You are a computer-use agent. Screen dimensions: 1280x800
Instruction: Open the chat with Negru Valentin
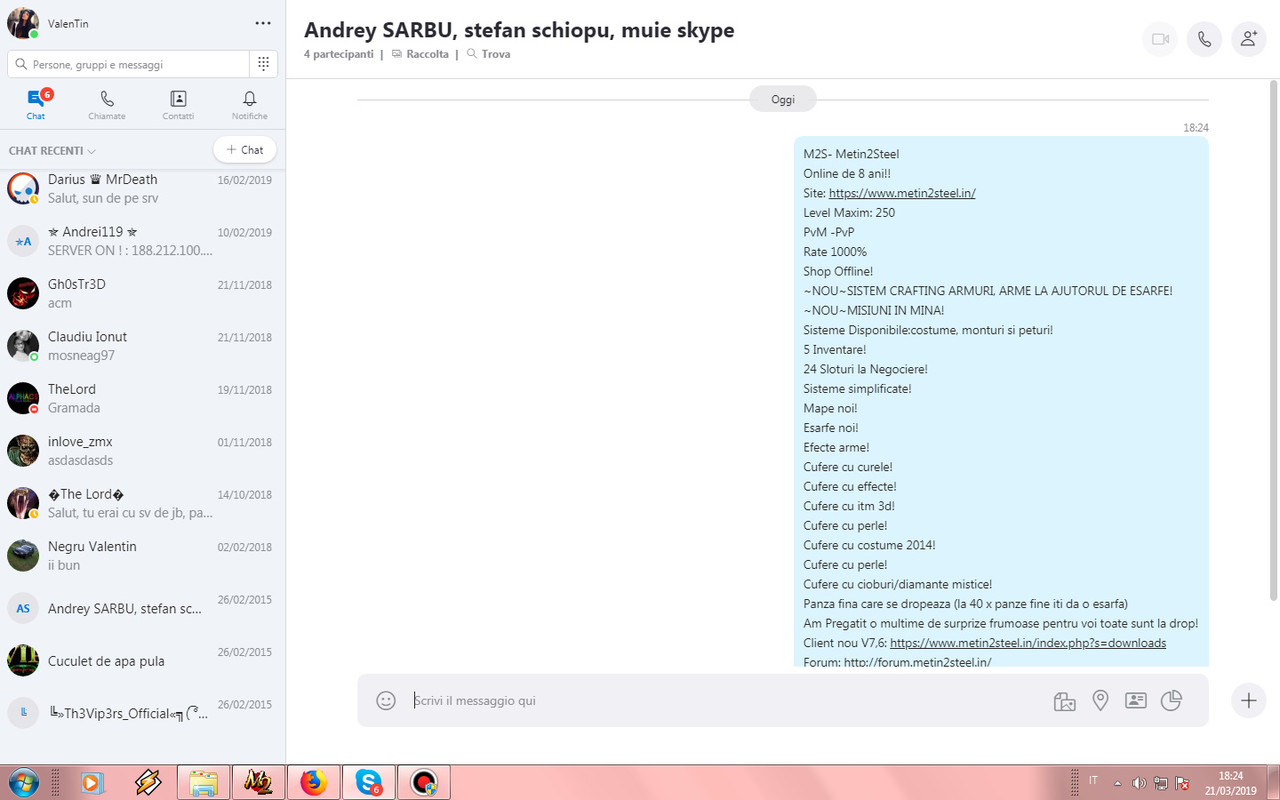(x=142, y=555)
